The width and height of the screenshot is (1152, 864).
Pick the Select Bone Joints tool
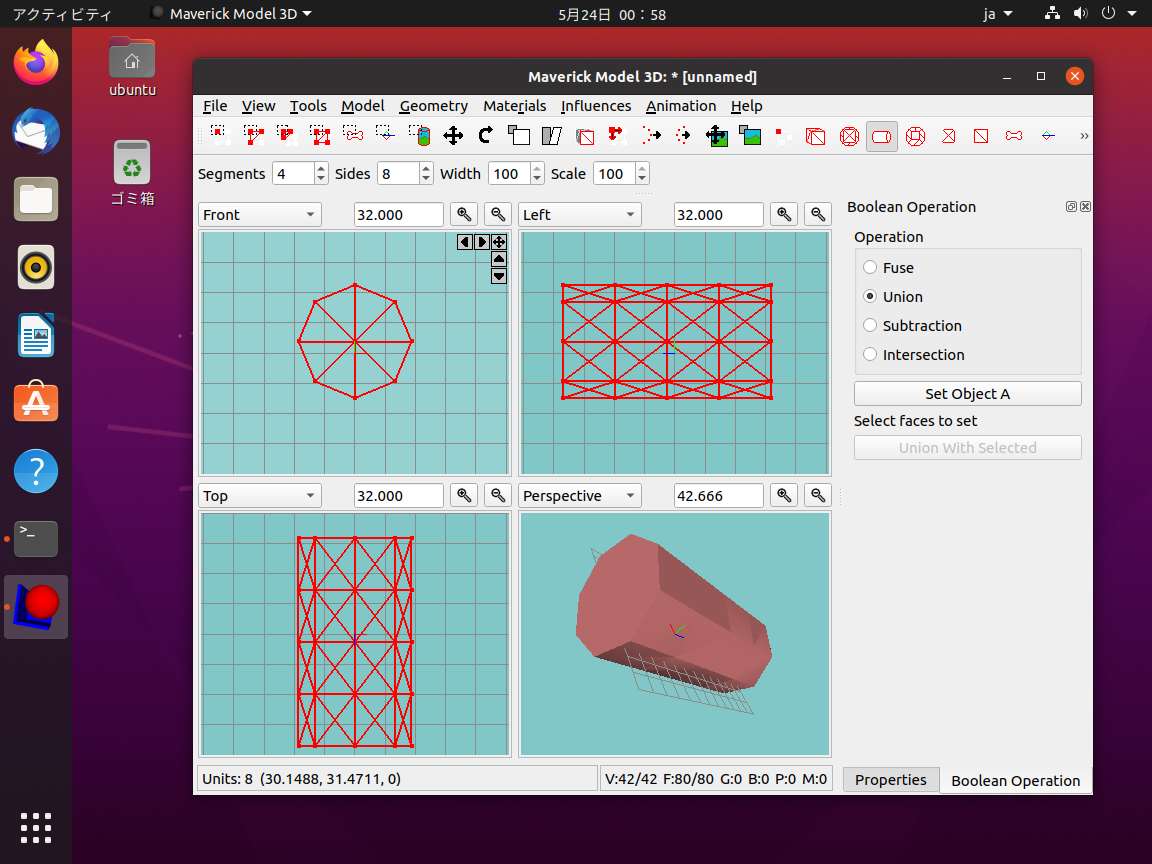point(353,135)
